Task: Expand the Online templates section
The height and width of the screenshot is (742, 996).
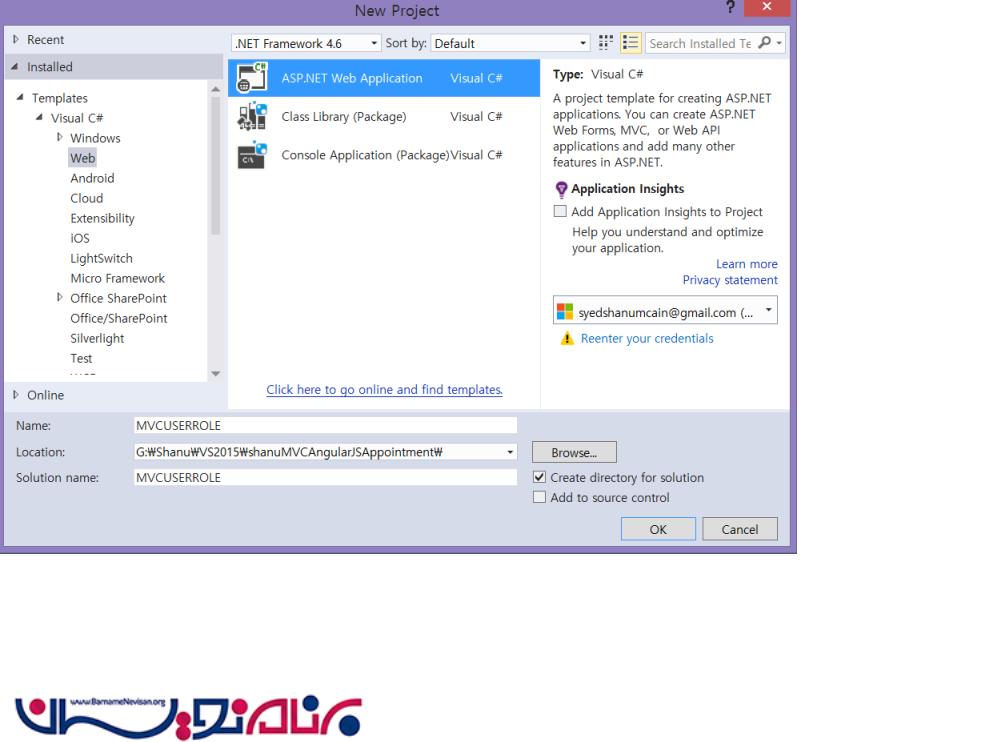Action: (x=15, y=395)
